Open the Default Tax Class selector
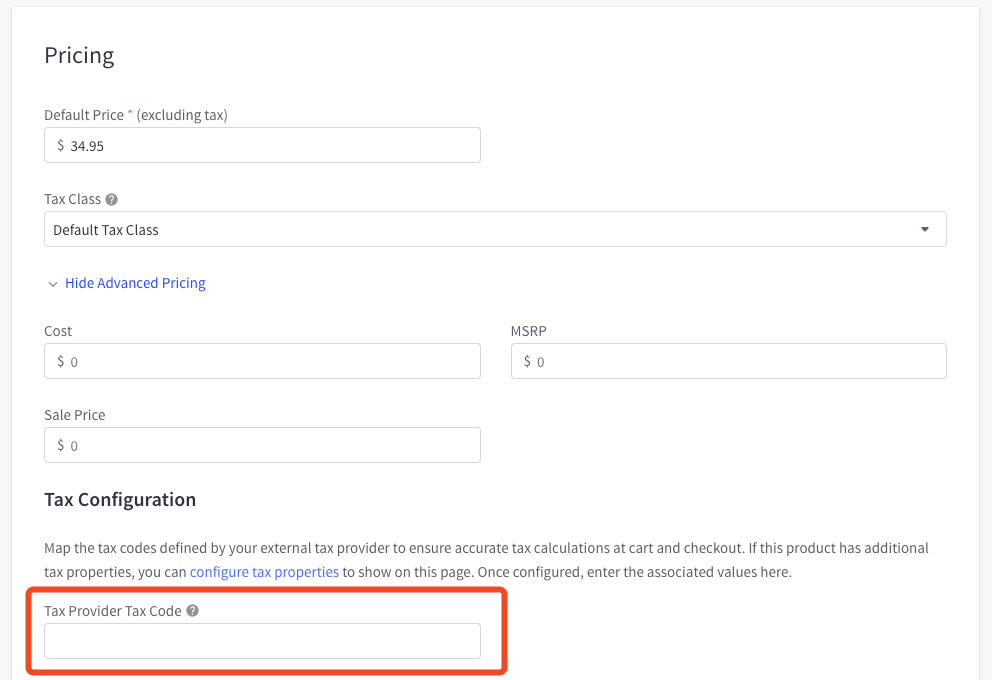This screenshot has height=680, width=992. pyautogui.click(x=495, y=229)
